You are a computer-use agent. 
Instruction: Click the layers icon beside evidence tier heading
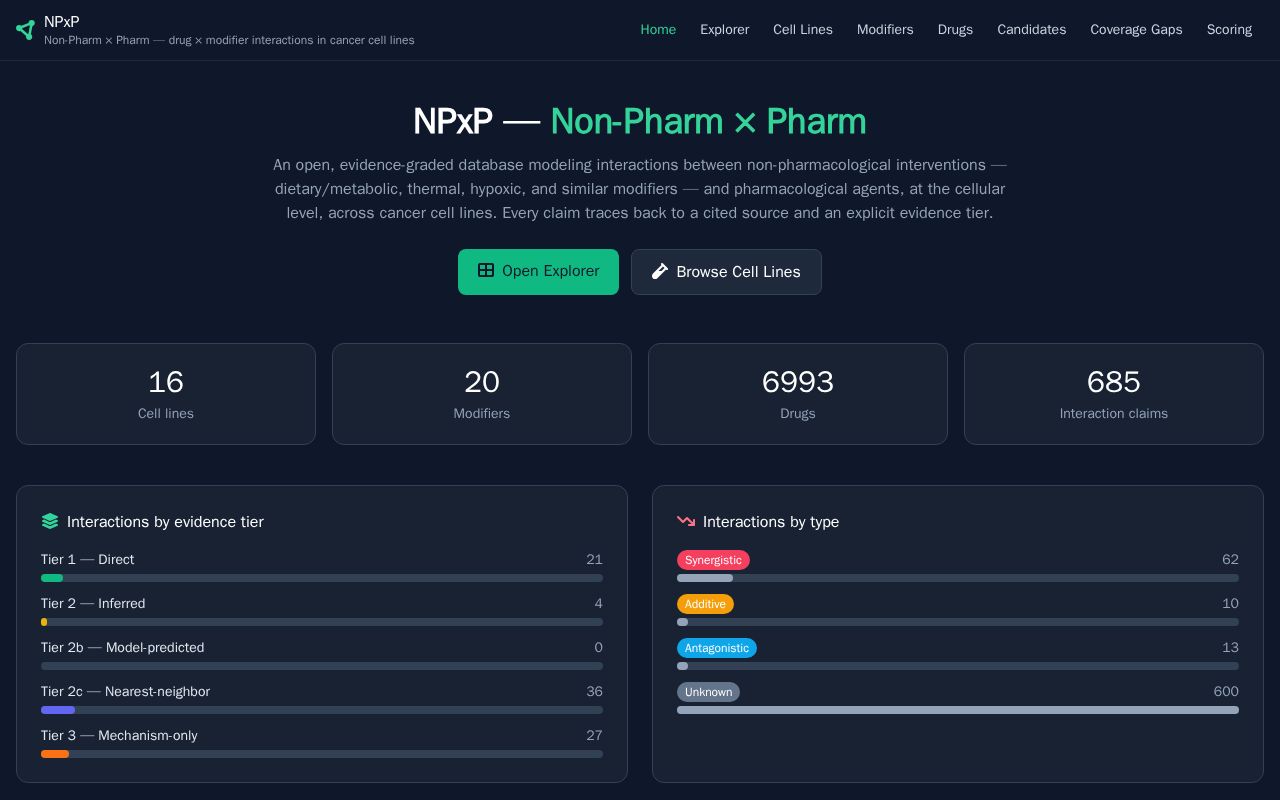(x=50, y=521)
